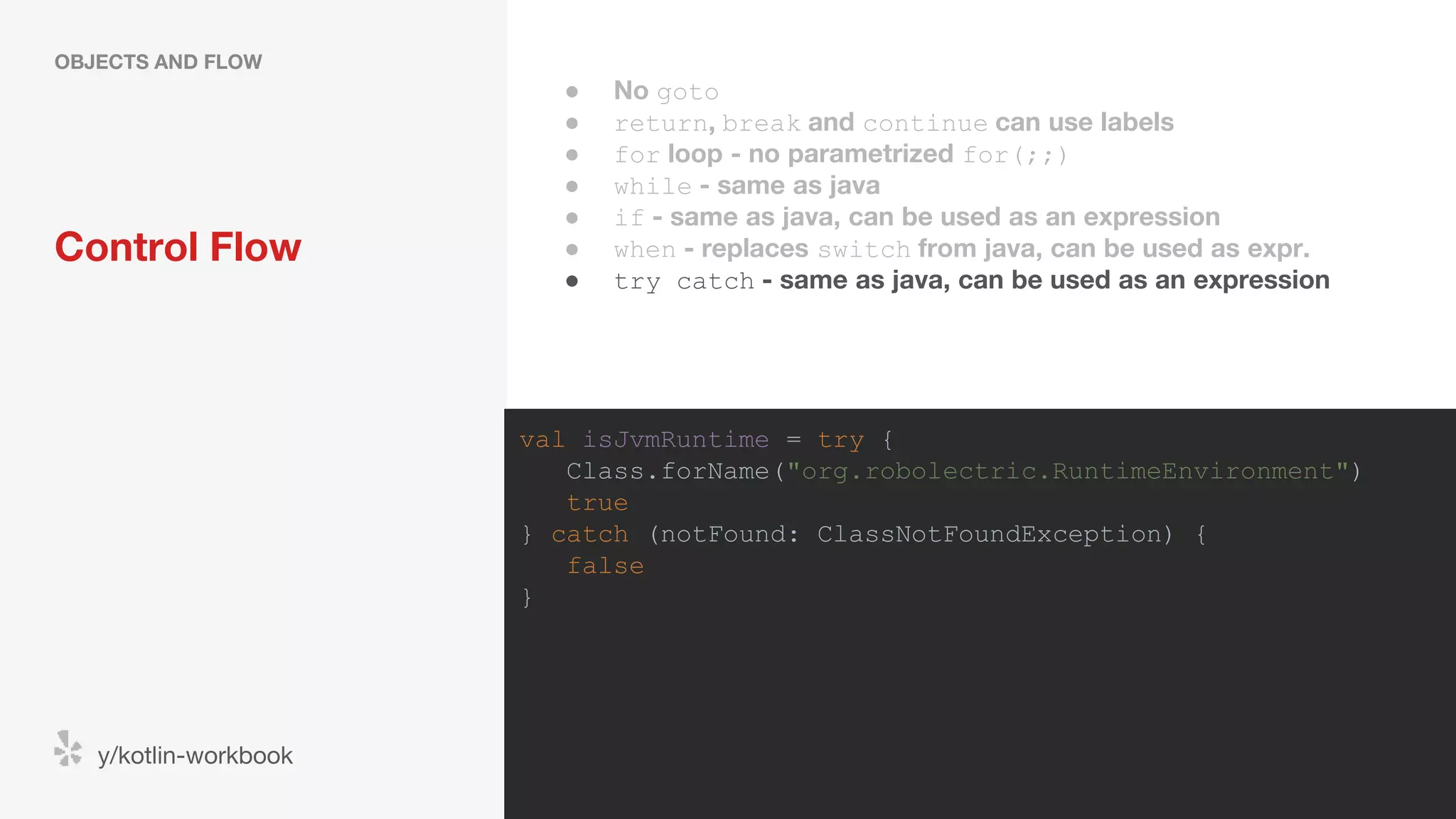This screenshot has height=819, width=1456.
Task: Click the Yelp burst logo icon
Action: tap(68, 749)
